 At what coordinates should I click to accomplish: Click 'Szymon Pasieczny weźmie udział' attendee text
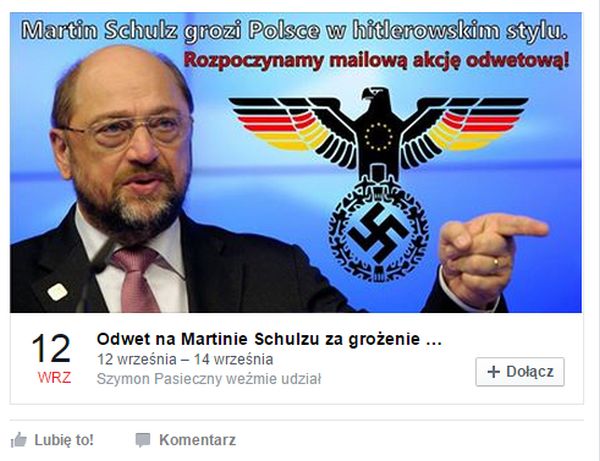pyautogui.click(x=209, y=379)
